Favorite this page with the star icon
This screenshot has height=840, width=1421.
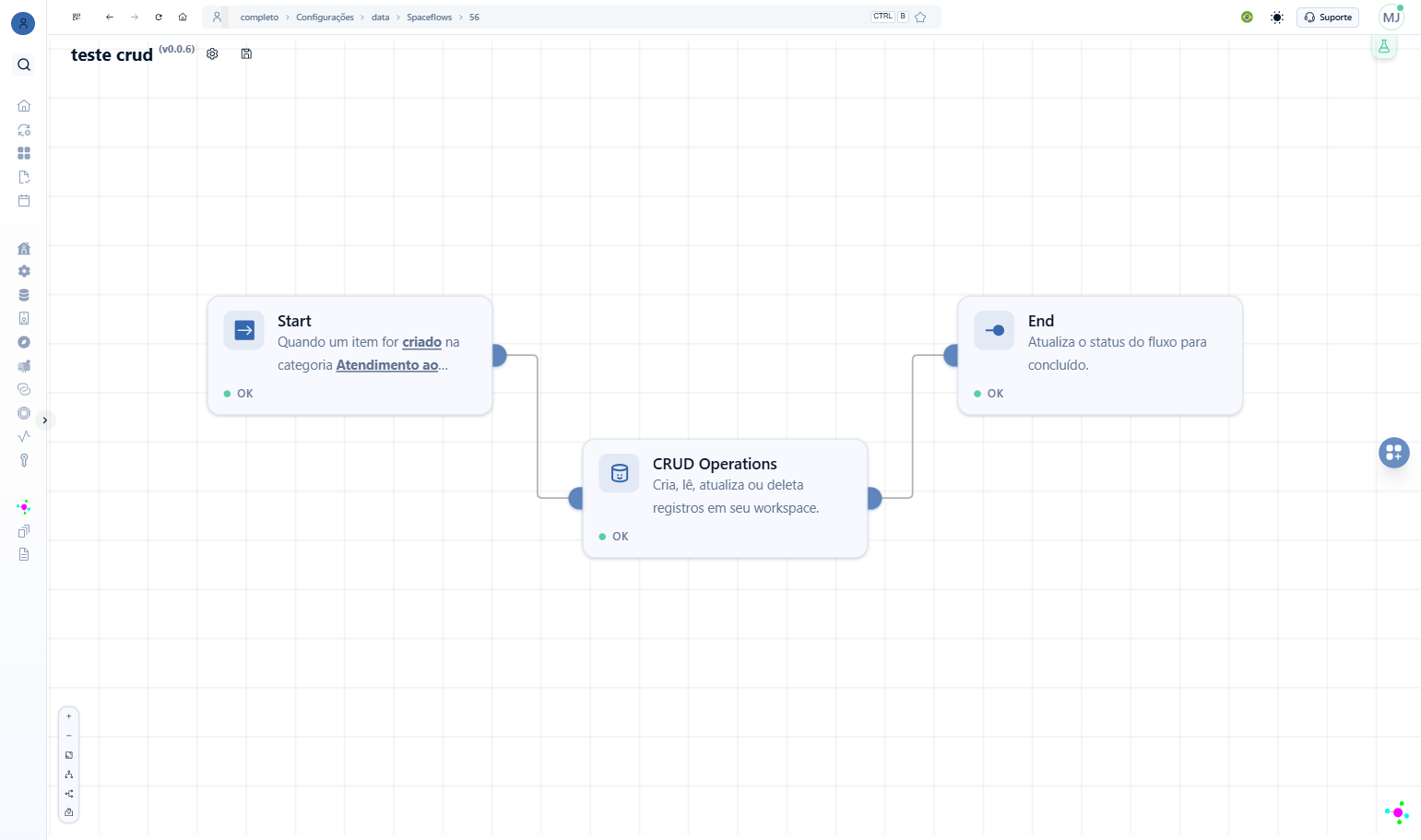(920, 17)
